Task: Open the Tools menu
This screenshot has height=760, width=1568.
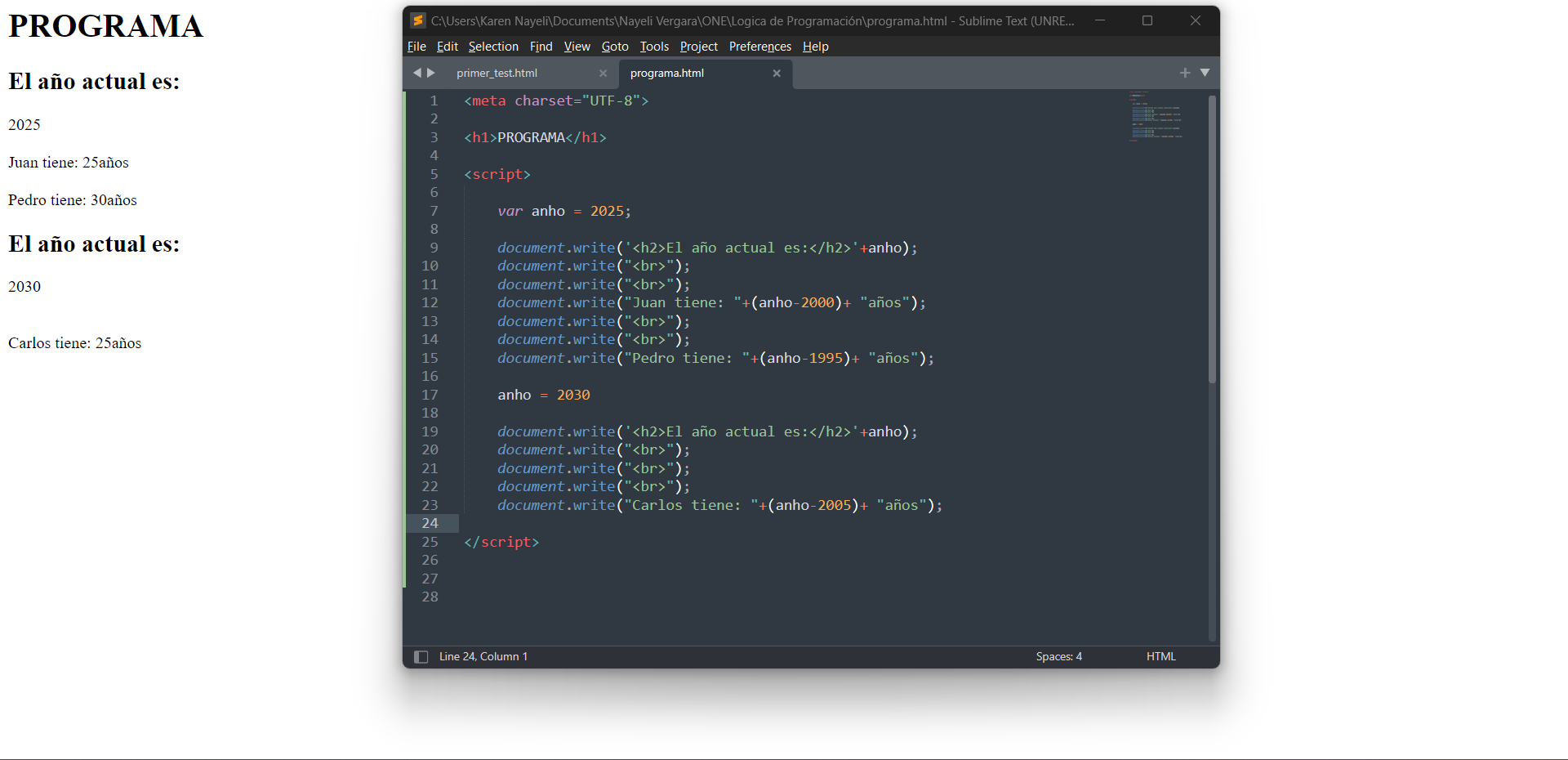Action: click(654, 47)
